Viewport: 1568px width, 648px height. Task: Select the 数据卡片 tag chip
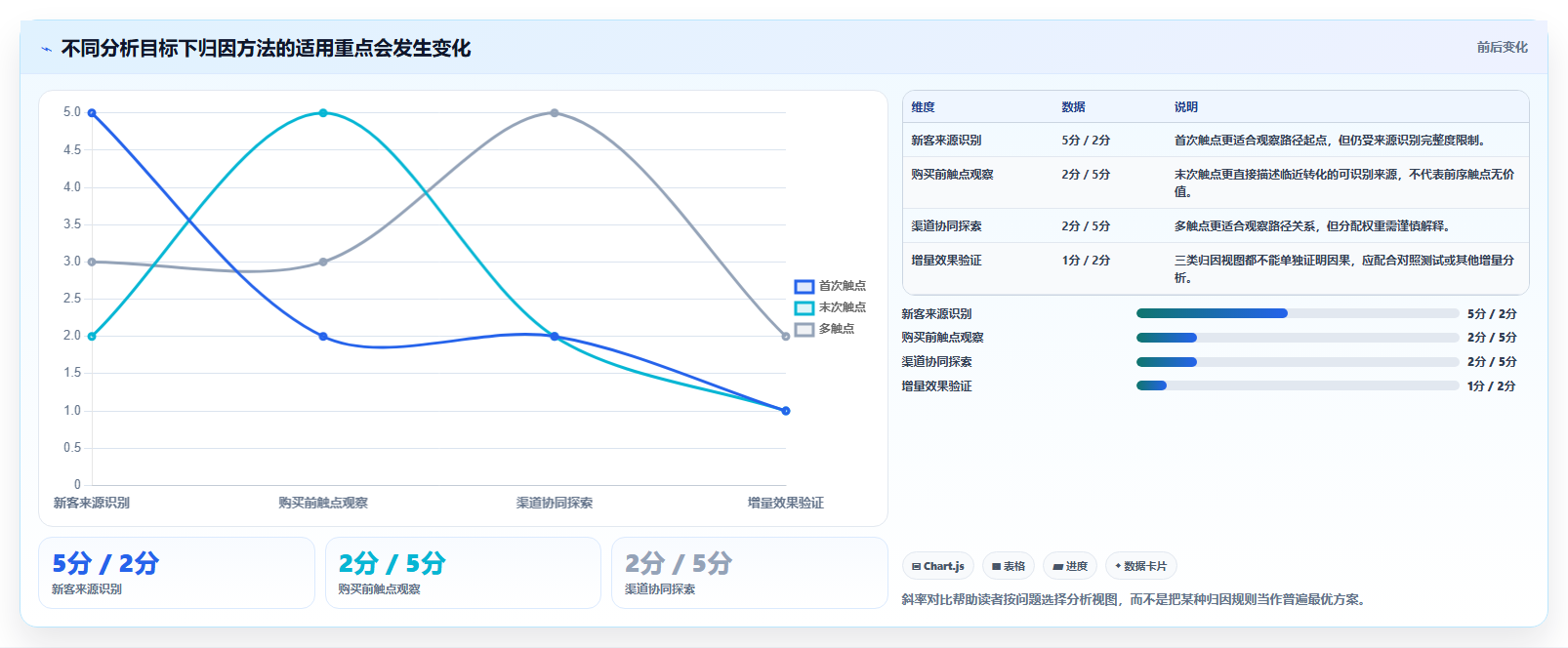[1140, 566]
